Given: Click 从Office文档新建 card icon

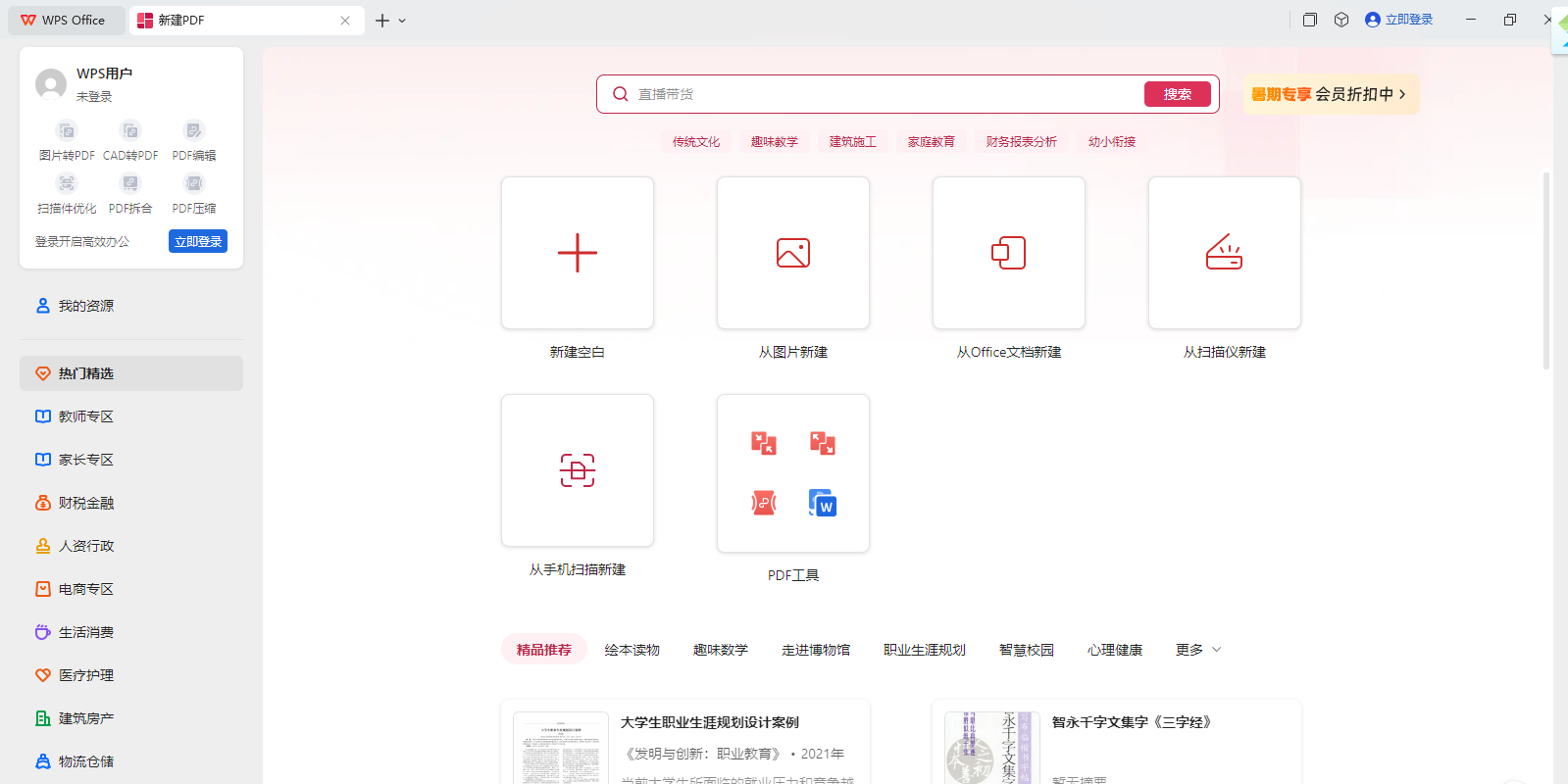Looking at the screenshot, I should 1008,253.
